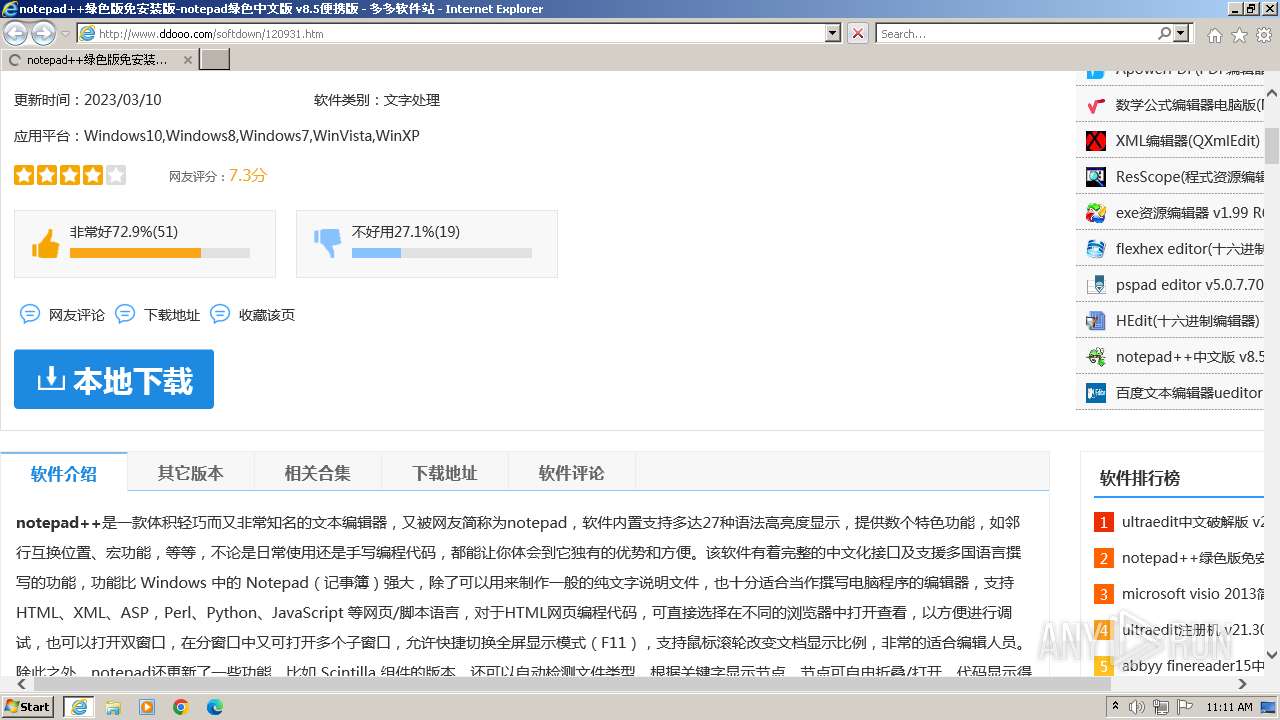The image size is (1280, 720).
Task: Click the system tray volume icon
Action: 1136,707
